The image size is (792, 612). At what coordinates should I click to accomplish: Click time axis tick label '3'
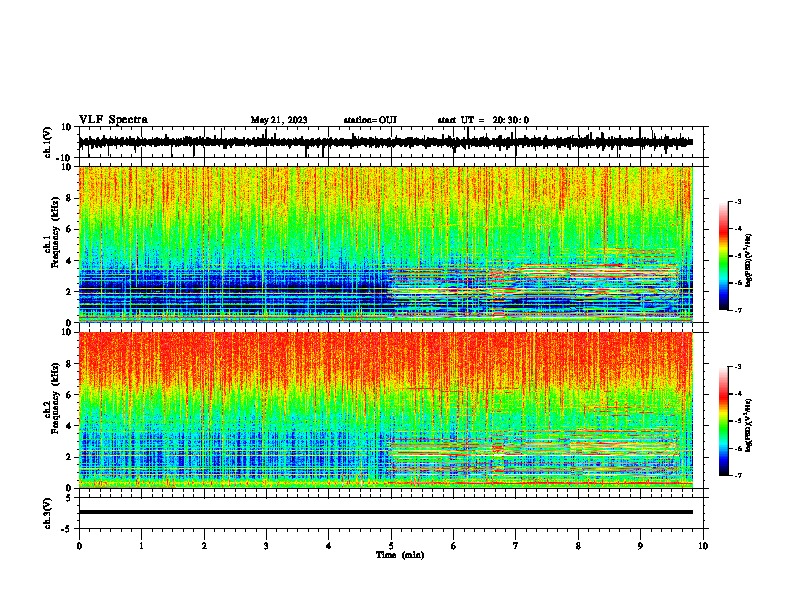266,546
